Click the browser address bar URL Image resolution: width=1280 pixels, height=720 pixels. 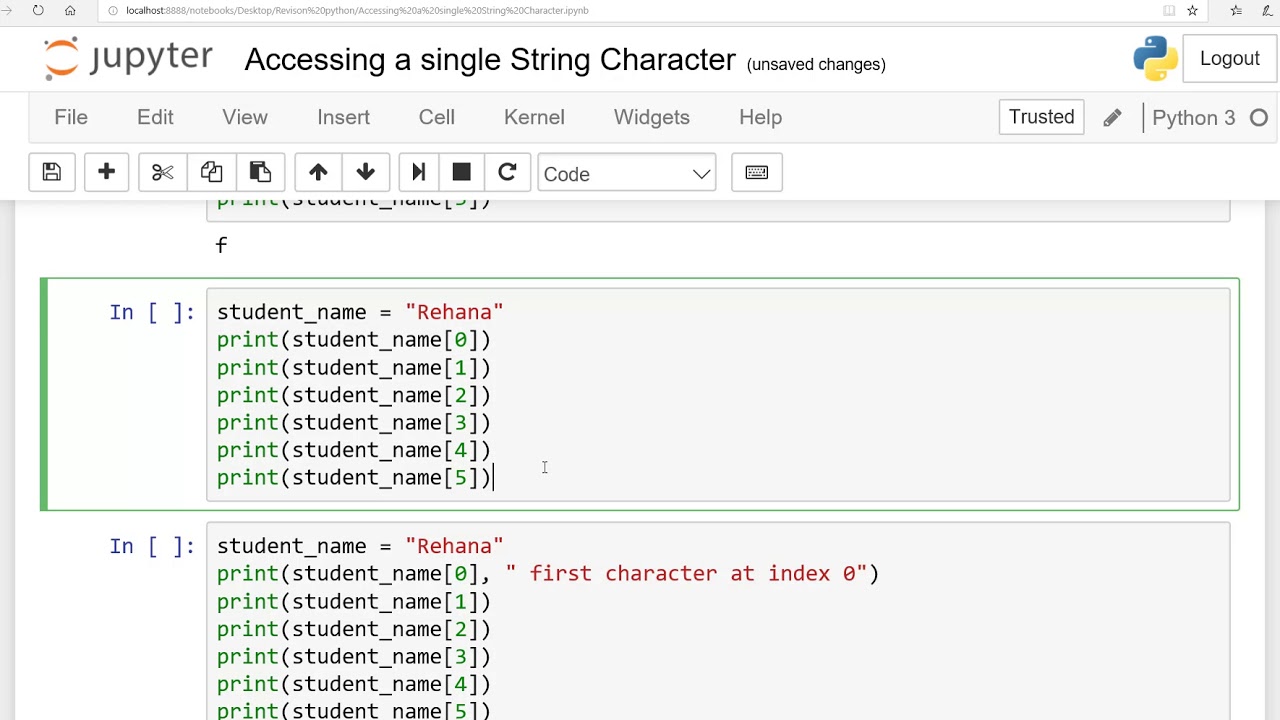(357, 10)
